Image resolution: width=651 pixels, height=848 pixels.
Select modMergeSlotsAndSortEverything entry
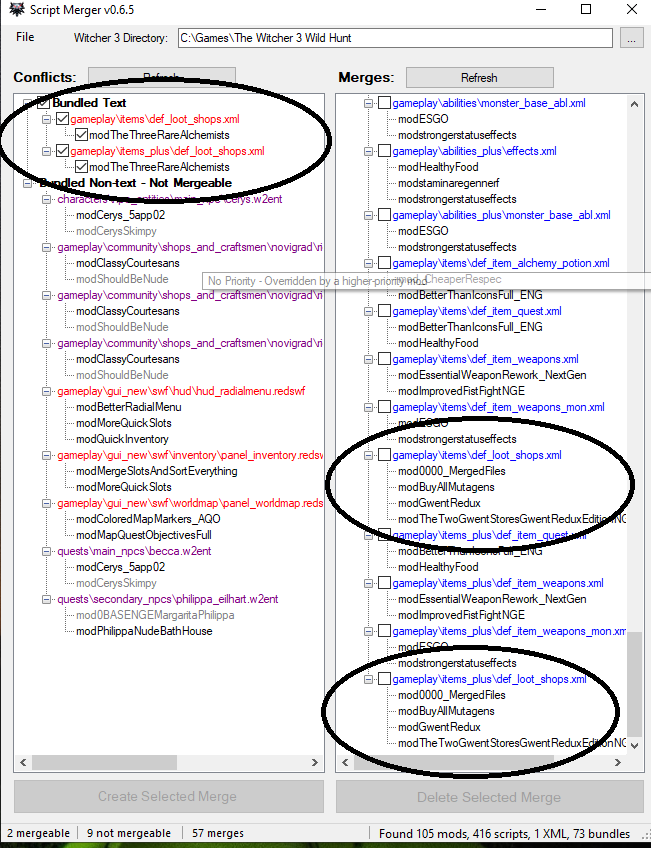pos(157,471)
